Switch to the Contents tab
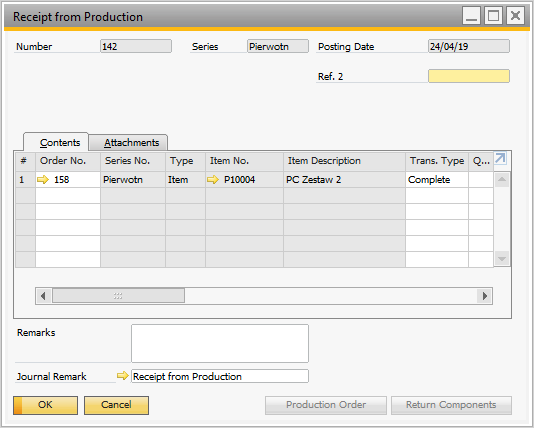The width and height of the screenshot is (534, 428). (x=56, y=142)
